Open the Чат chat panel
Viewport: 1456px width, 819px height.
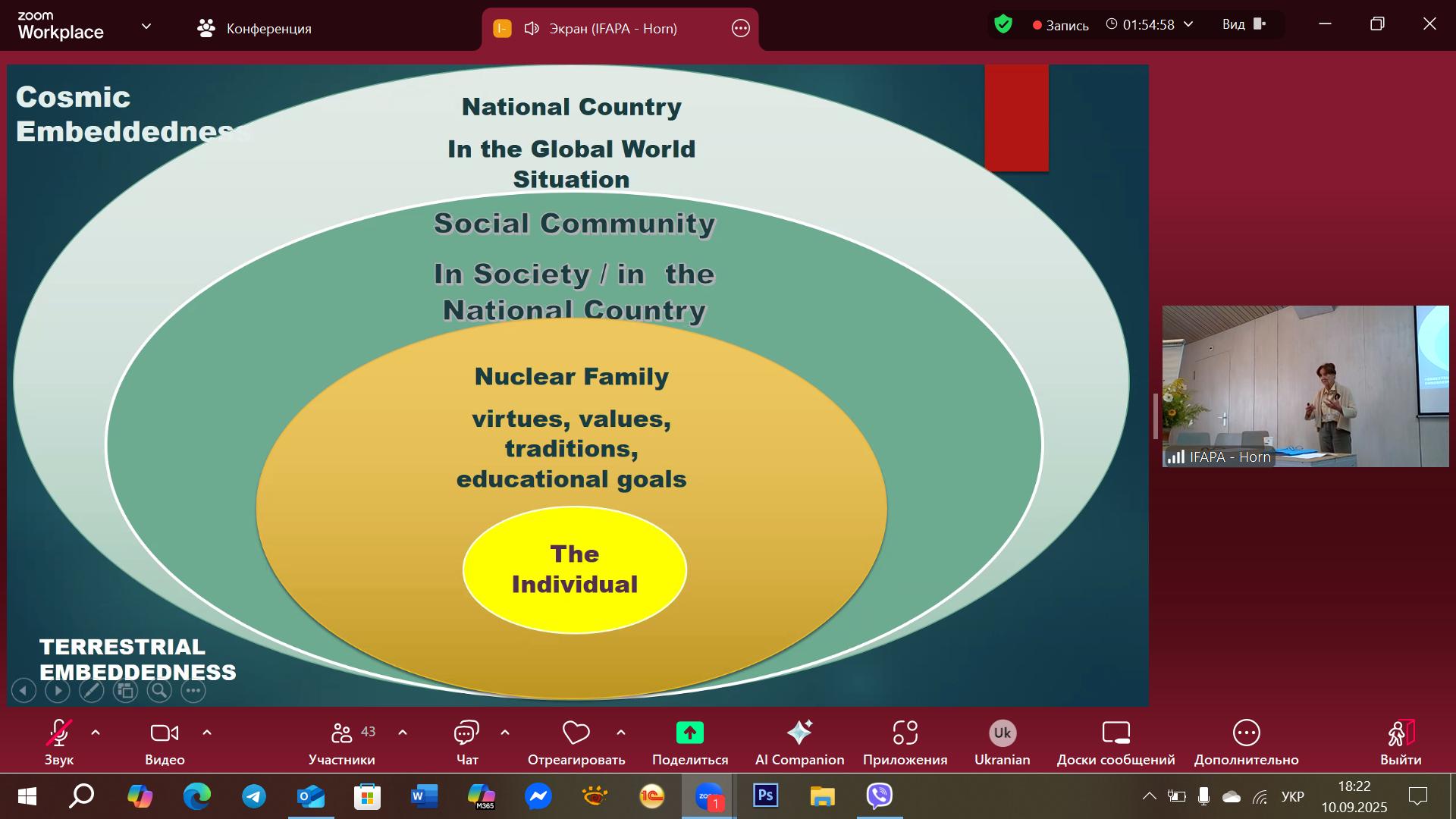[466, 733]
